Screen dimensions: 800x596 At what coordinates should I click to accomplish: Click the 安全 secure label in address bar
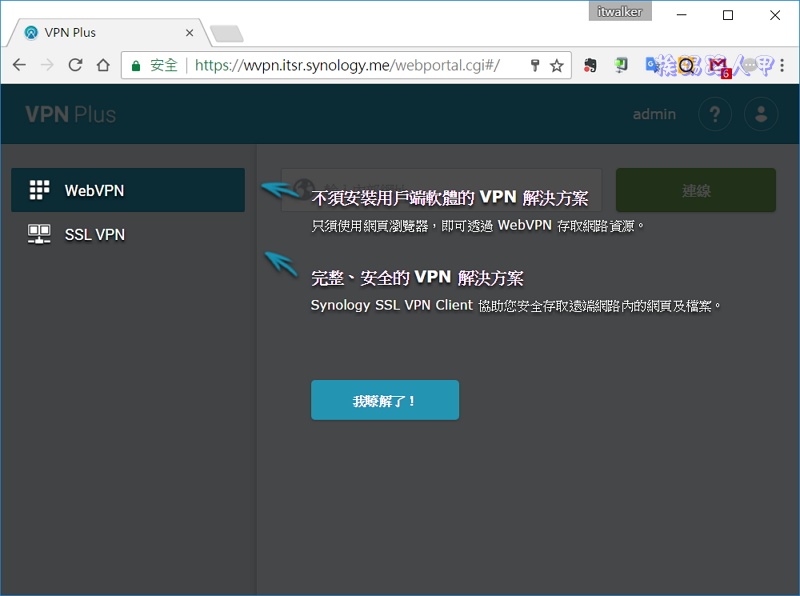click(164, 65)
